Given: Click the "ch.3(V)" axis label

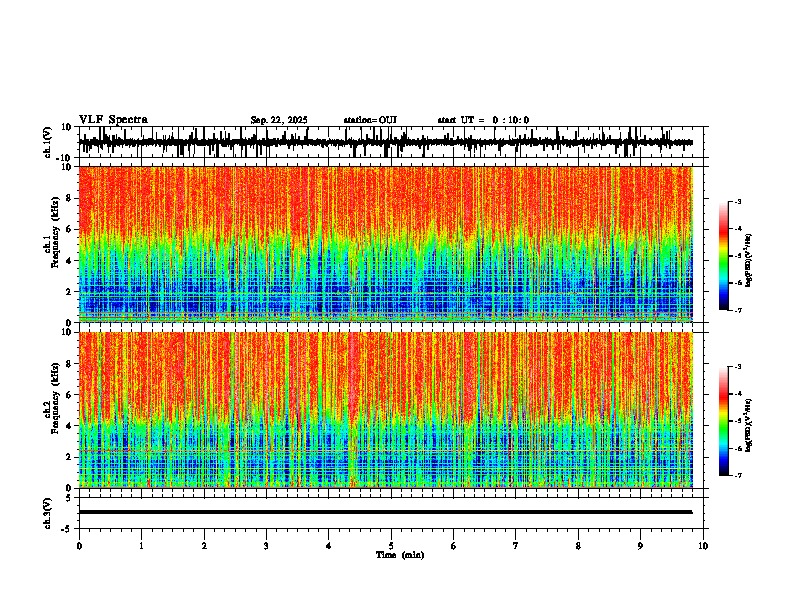Looking at the screenshot, I should [x=48, y=513].
